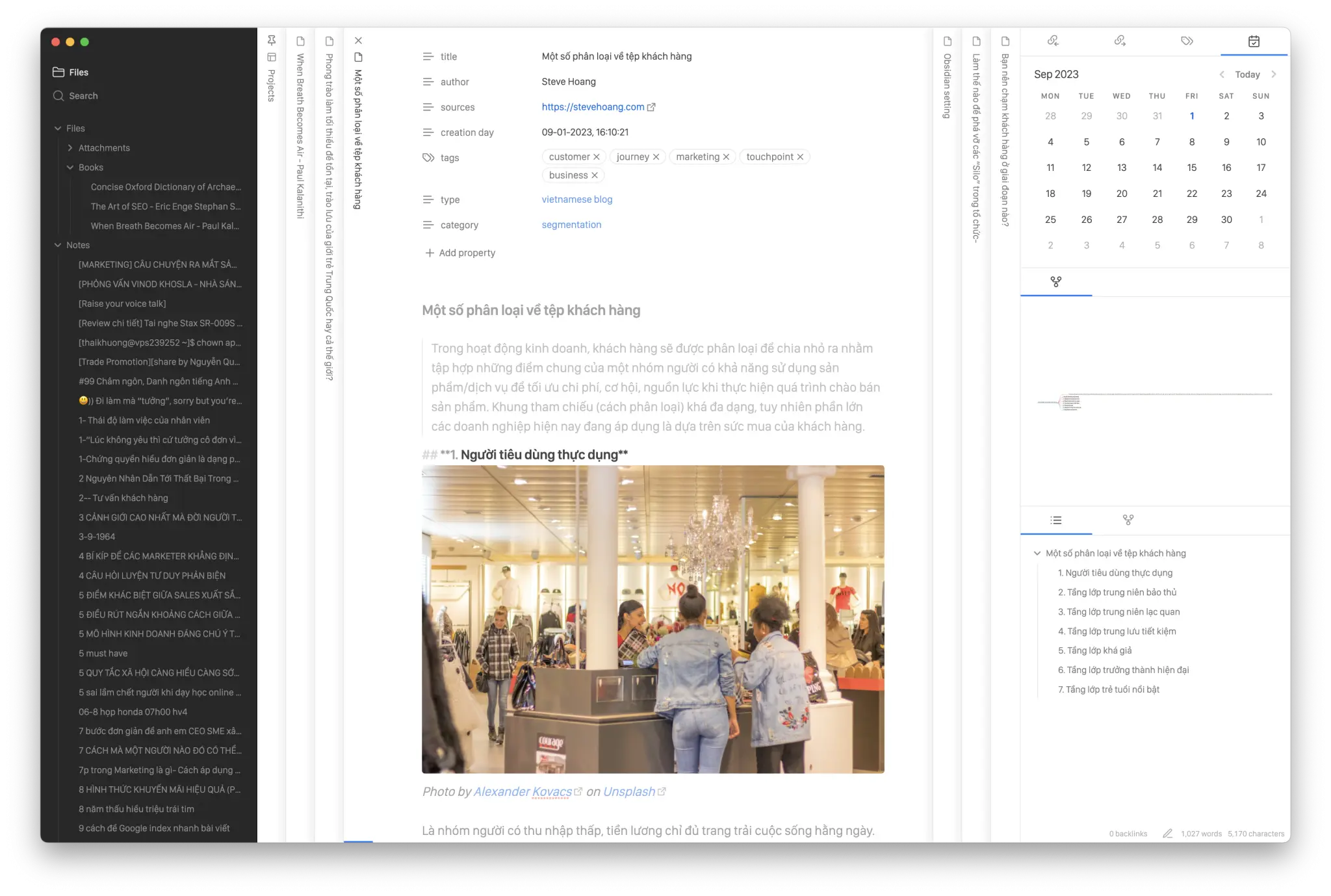
Task: Remove the business tag
Action: click(595, 175)
